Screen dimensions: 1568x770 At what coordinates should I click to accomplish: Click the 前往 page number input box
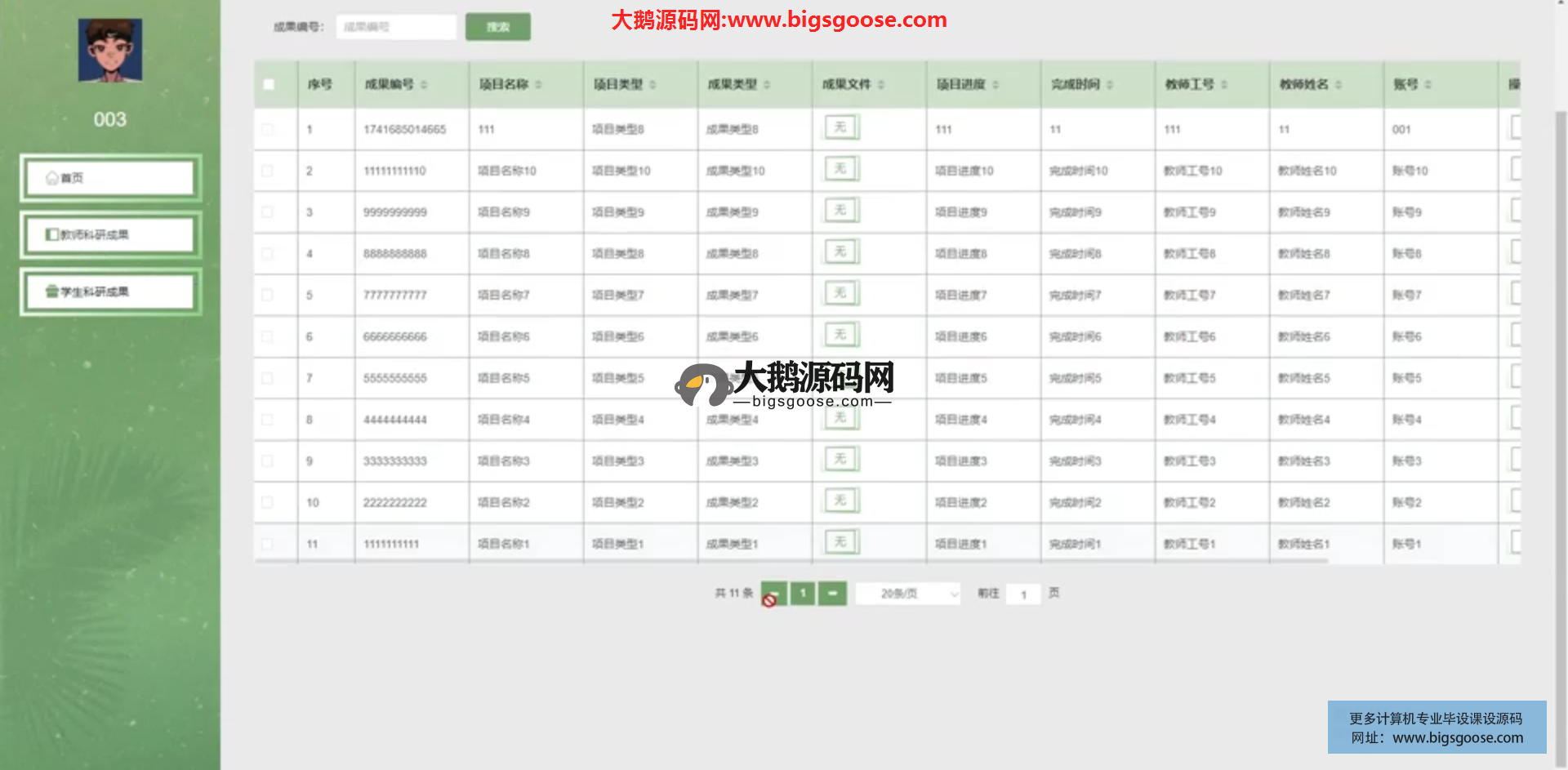point(1023,594)
